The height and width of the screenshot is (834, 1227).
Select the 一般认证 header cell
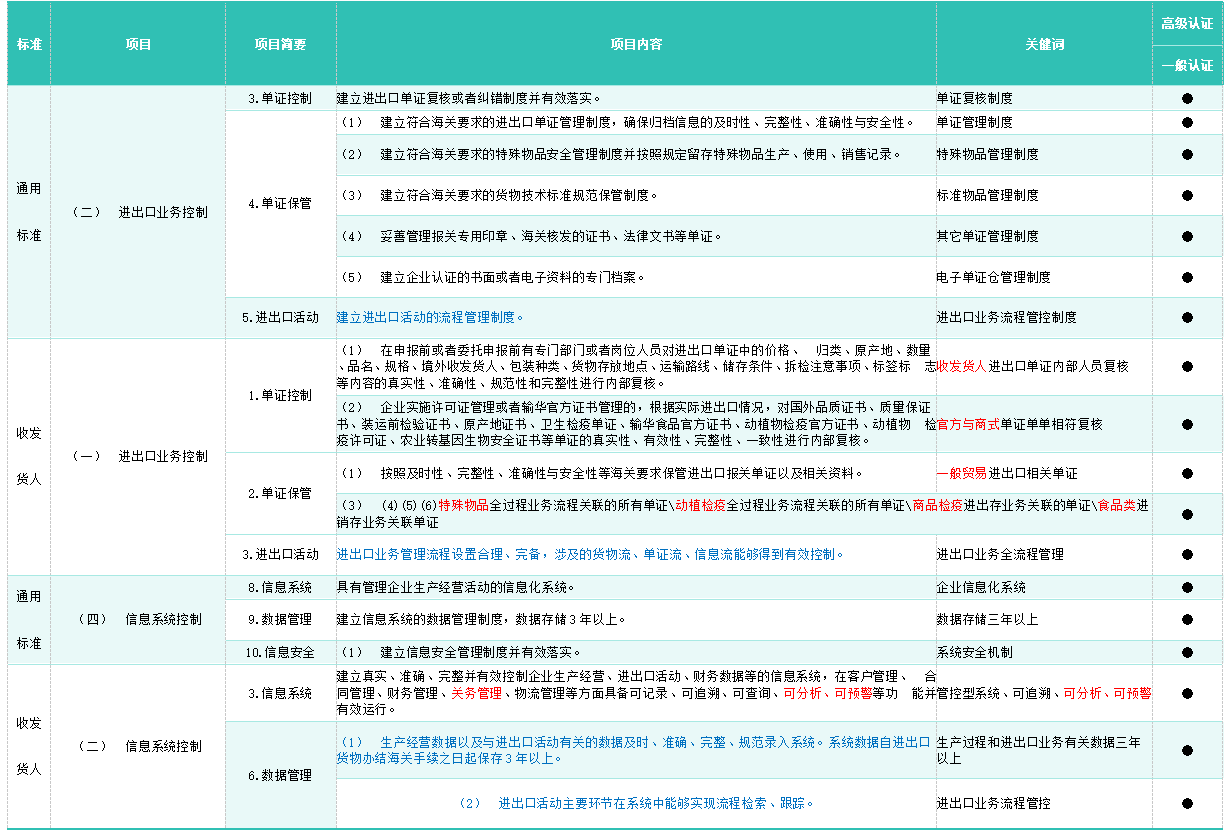coord(1187,66)
